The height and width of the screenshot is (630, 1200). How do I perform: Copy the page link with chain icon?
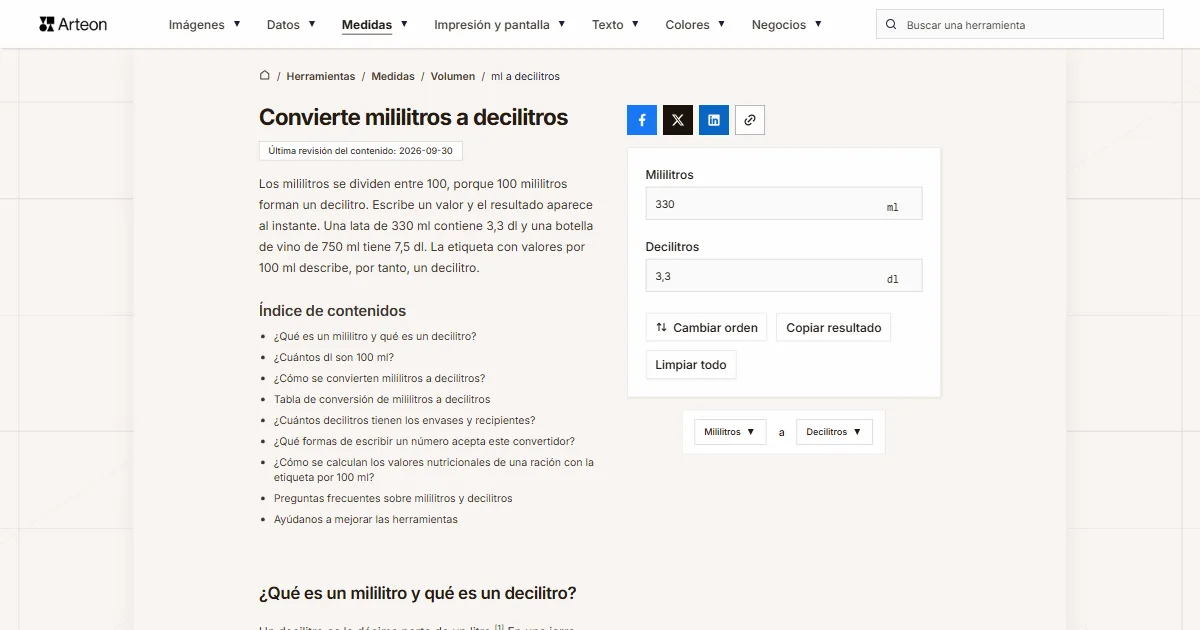point(750,120)
